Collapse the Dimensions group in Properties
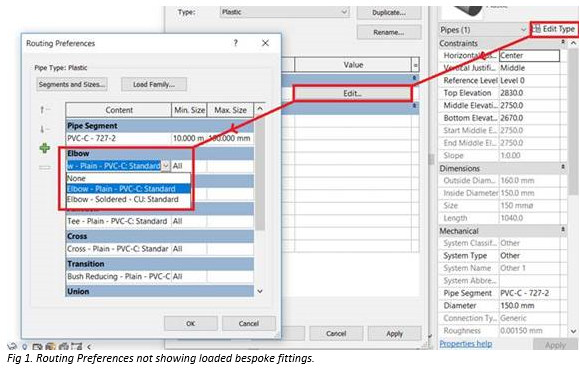The image size is (580, 371). click(x=563, y=168)
